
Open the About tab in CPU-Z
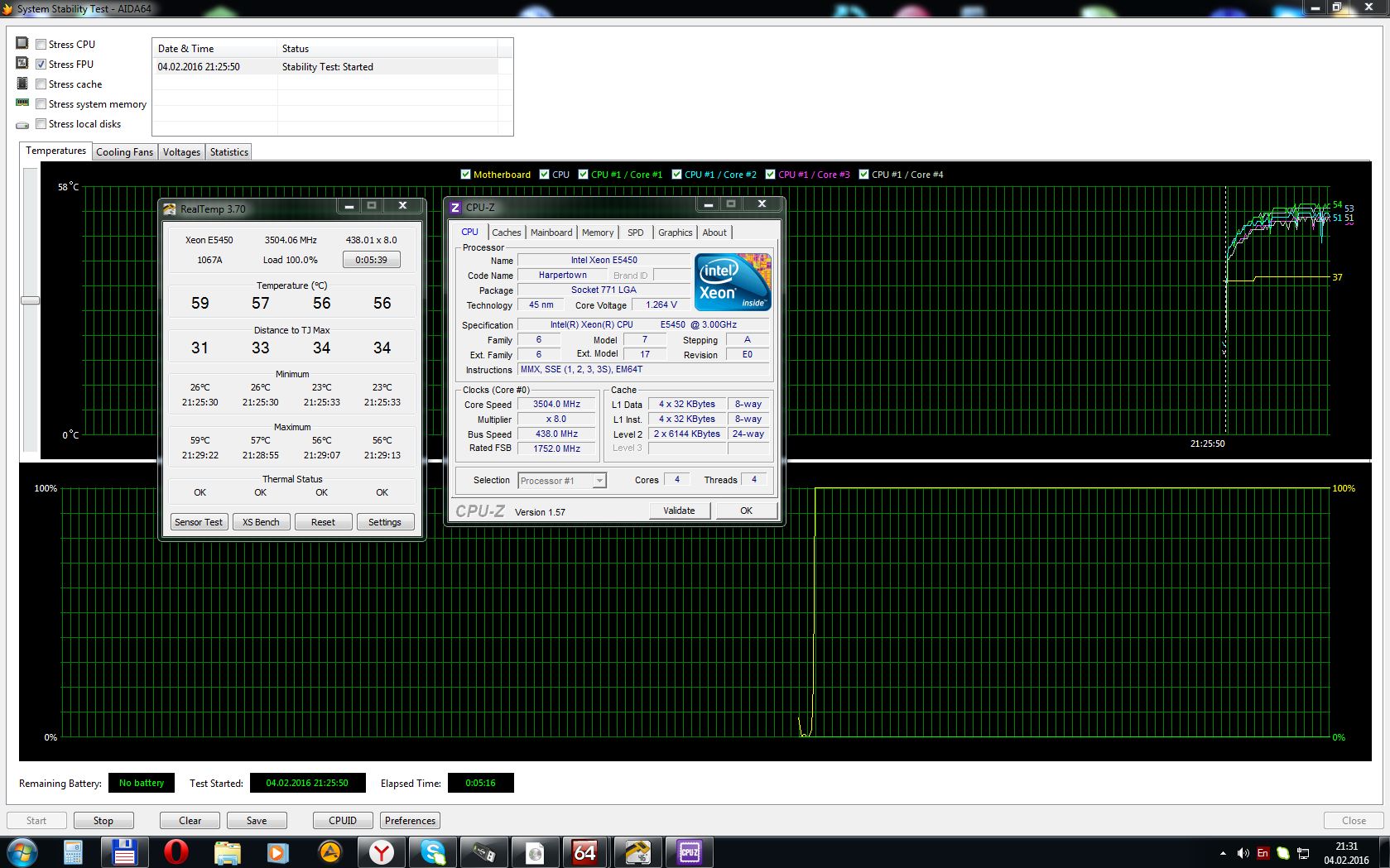click(x=714, y=233)
